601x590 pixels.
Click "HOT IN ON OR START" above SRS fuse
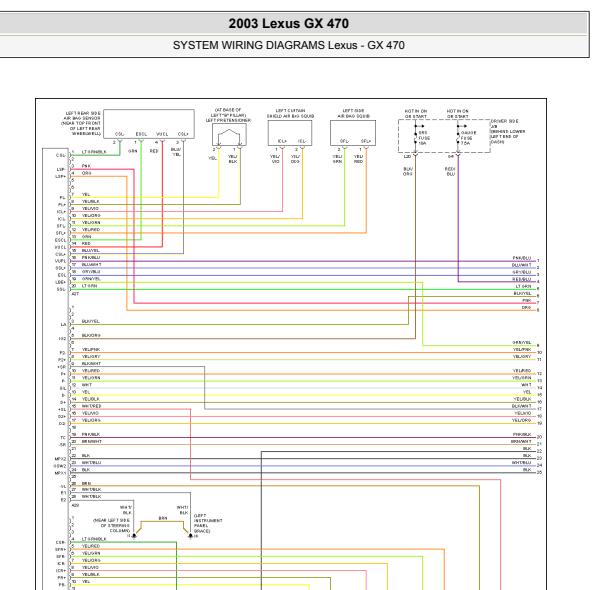(x=415, y=114)
